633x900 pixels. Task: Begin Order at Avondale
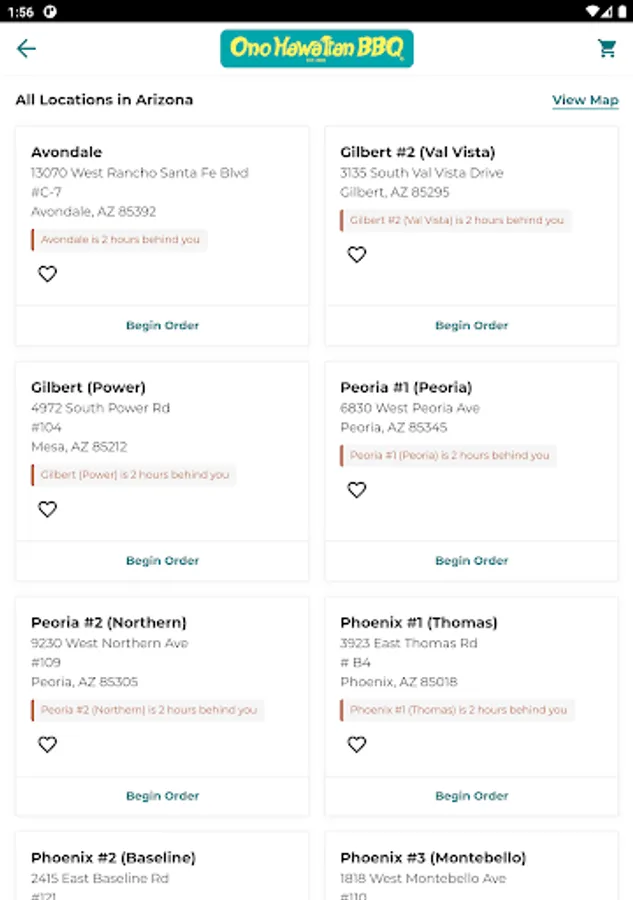coord(162,326)
